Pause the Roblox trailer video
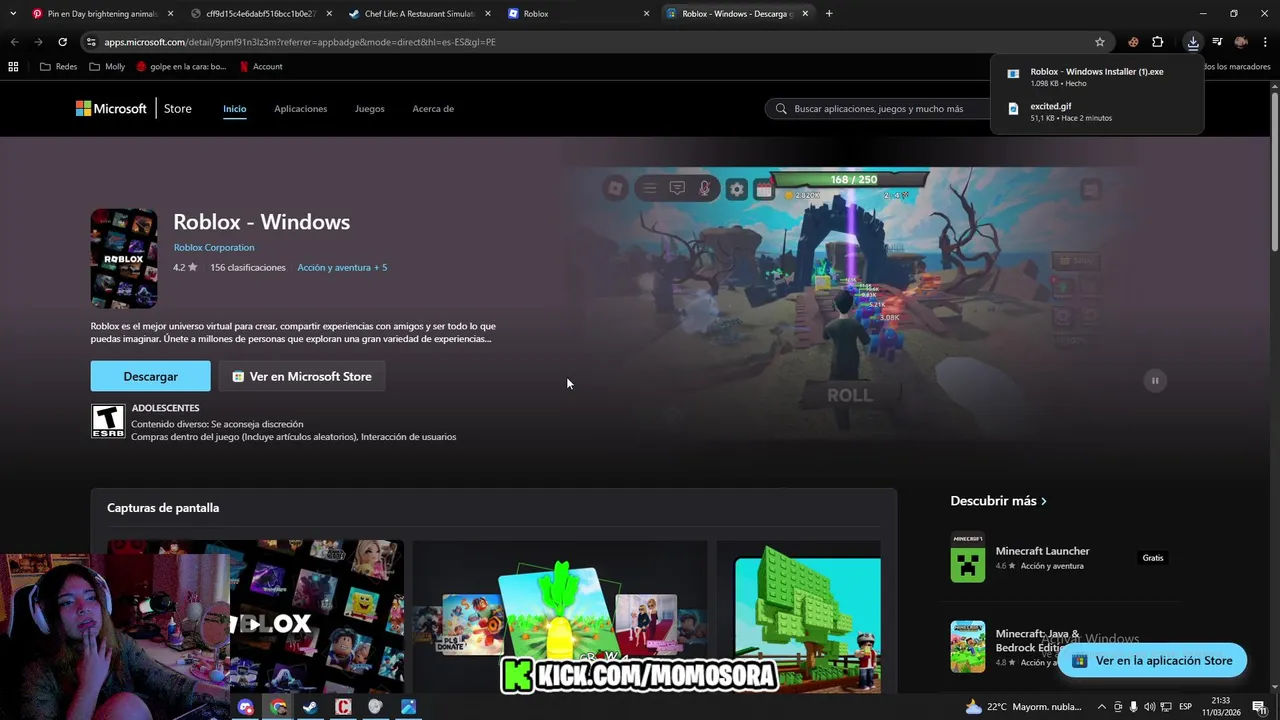Image resolution: width=1280 pixels, height=720 pixels. pyautogui.click(x=1155, y=380)
